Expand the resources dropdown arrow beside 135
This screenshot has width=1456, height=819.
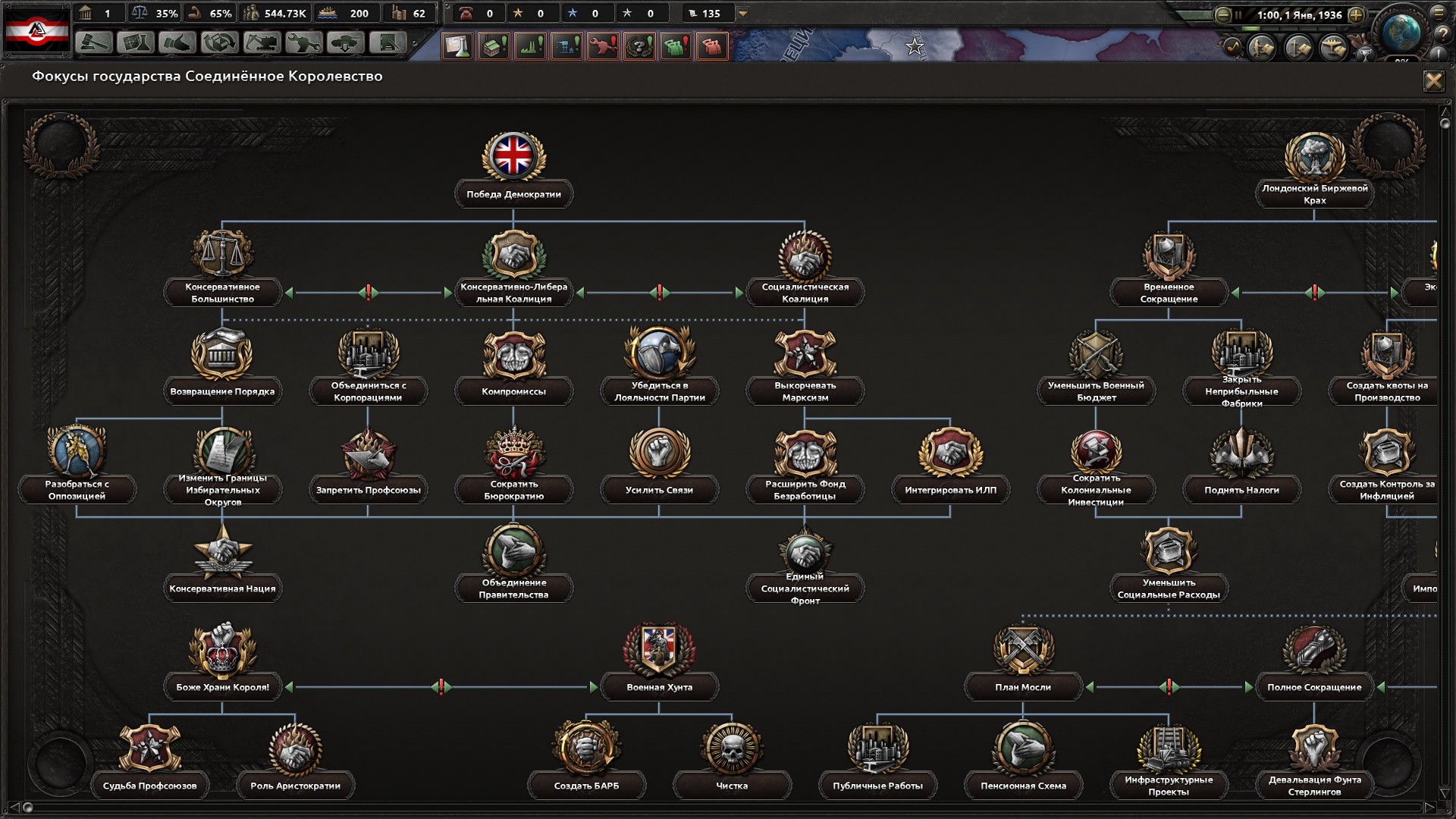[x=743, y=14]
